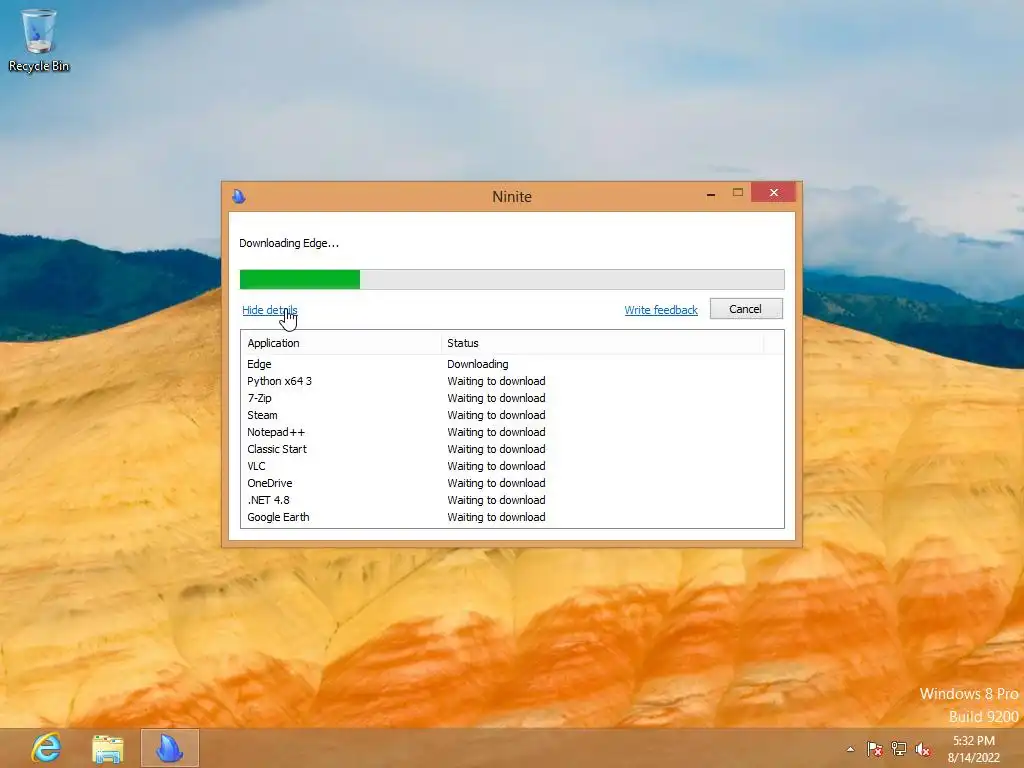Screen dimensions: 1024x768
Task: Open the Recycle Bin desktop icon
Action: click(x=39, y=40)
